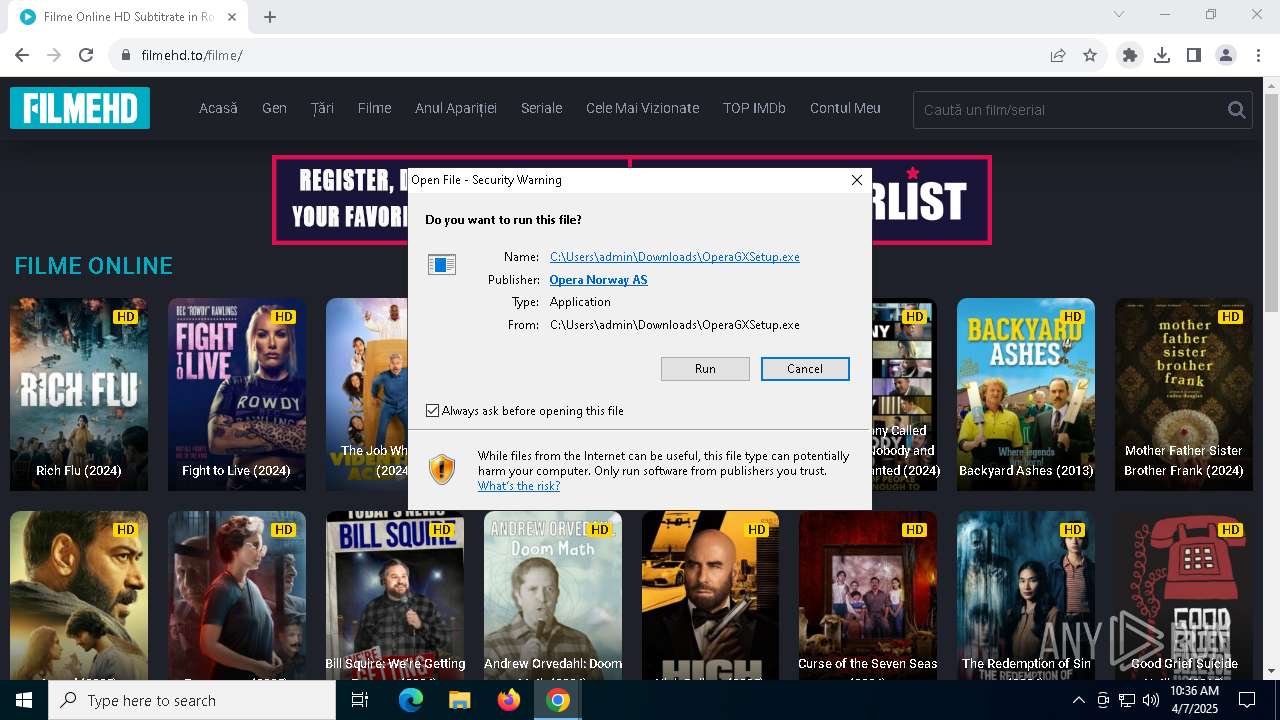
Task: Open Contul Meu menu
Action: [845, 108]
